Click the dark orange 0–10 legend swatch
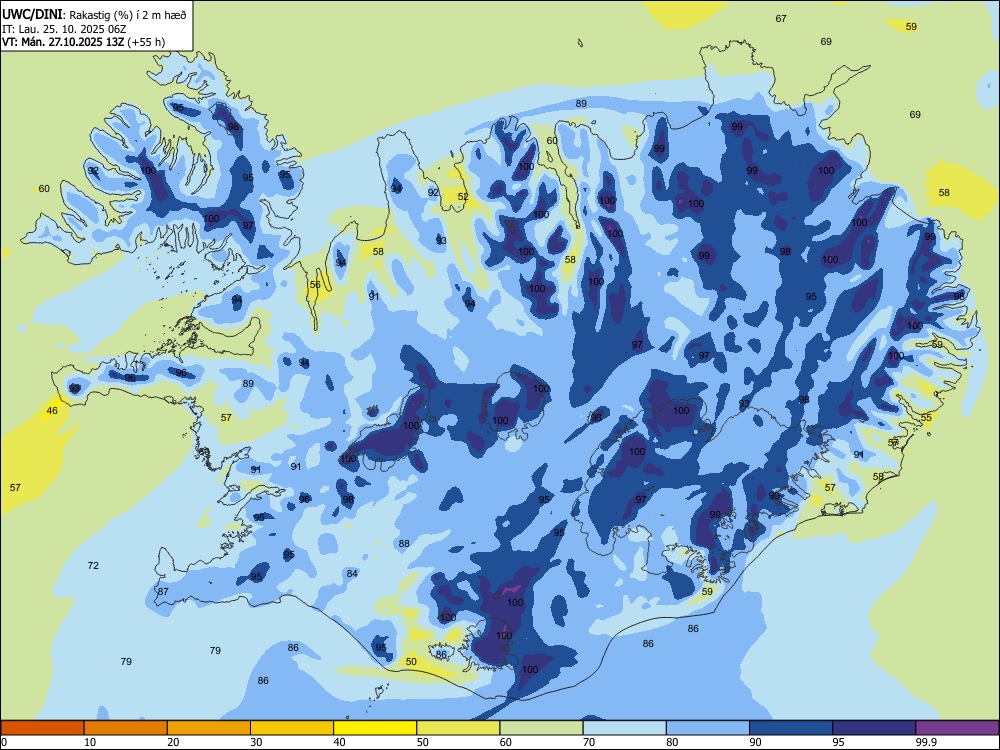 [42, 728]
